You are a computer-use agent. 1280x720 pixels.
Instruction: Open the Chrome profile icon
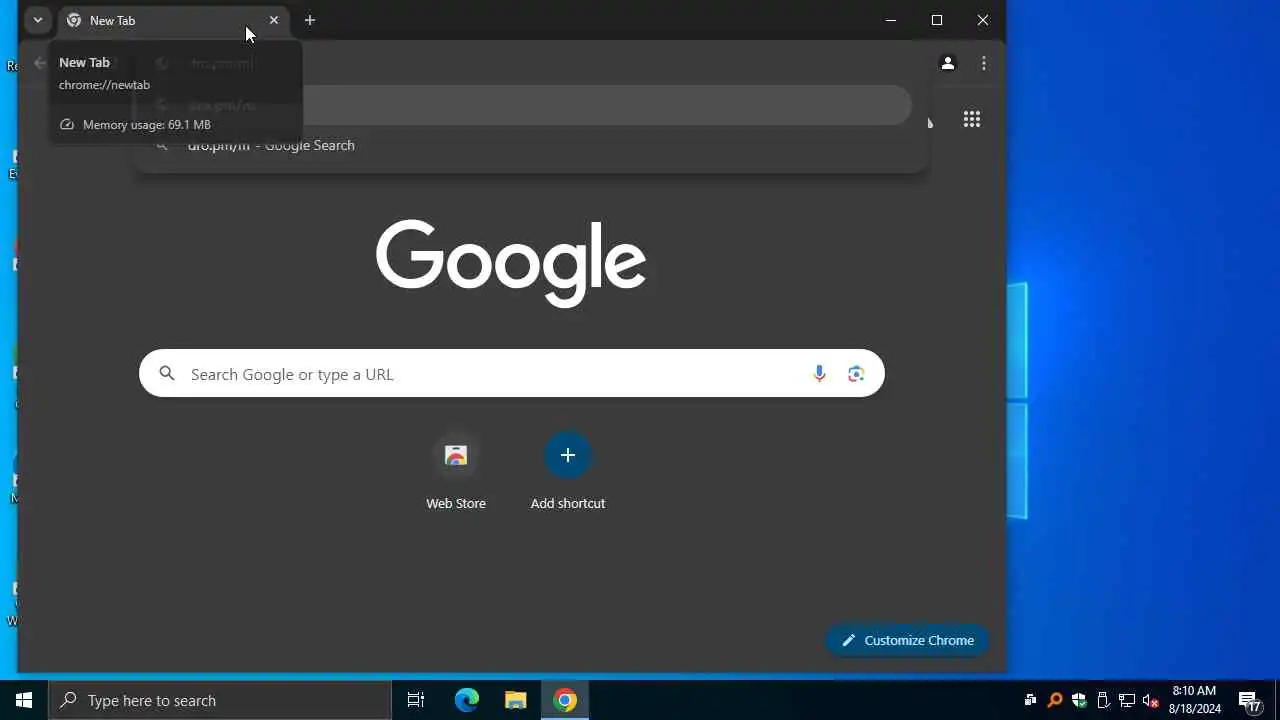948,63
